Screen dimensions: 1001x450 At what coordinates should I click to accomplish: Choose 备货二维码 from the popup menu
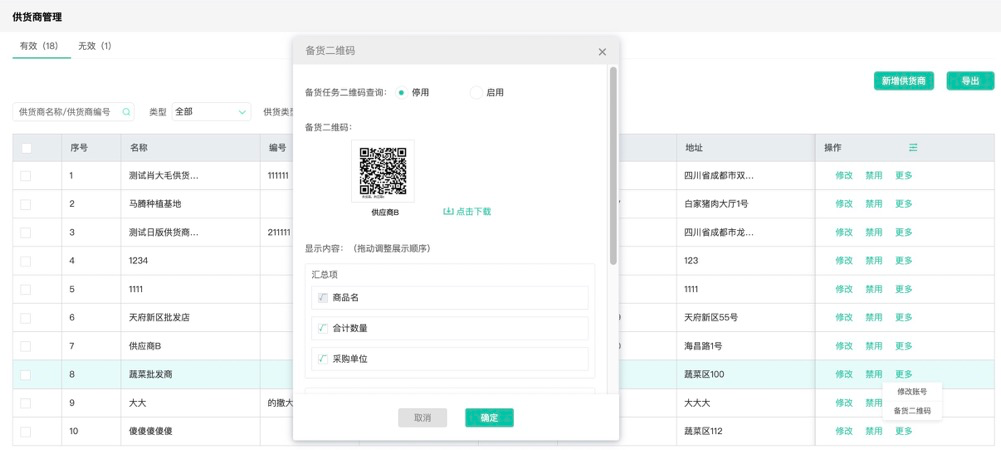point(911,411)
